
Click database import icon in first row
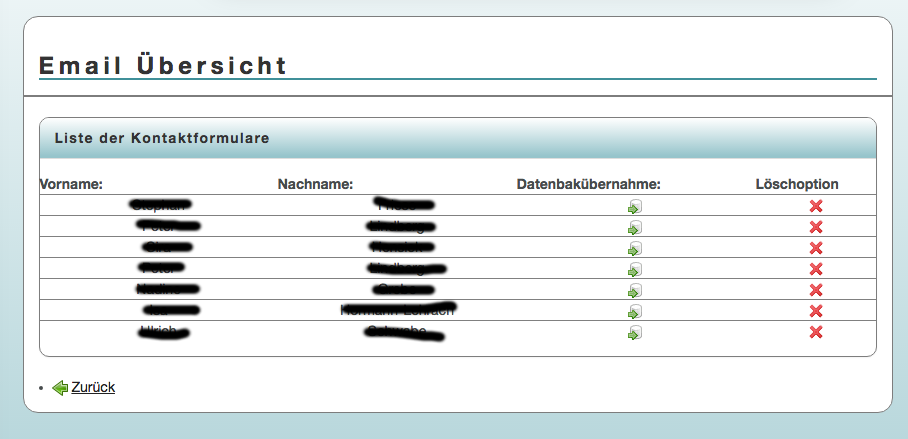point(634,206)
